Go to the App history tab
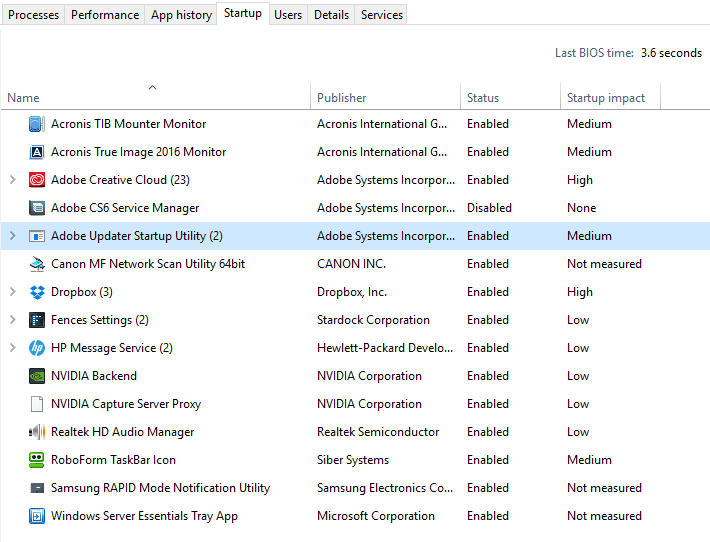Viewport: 710px width, 542px height. coord(181,15)
